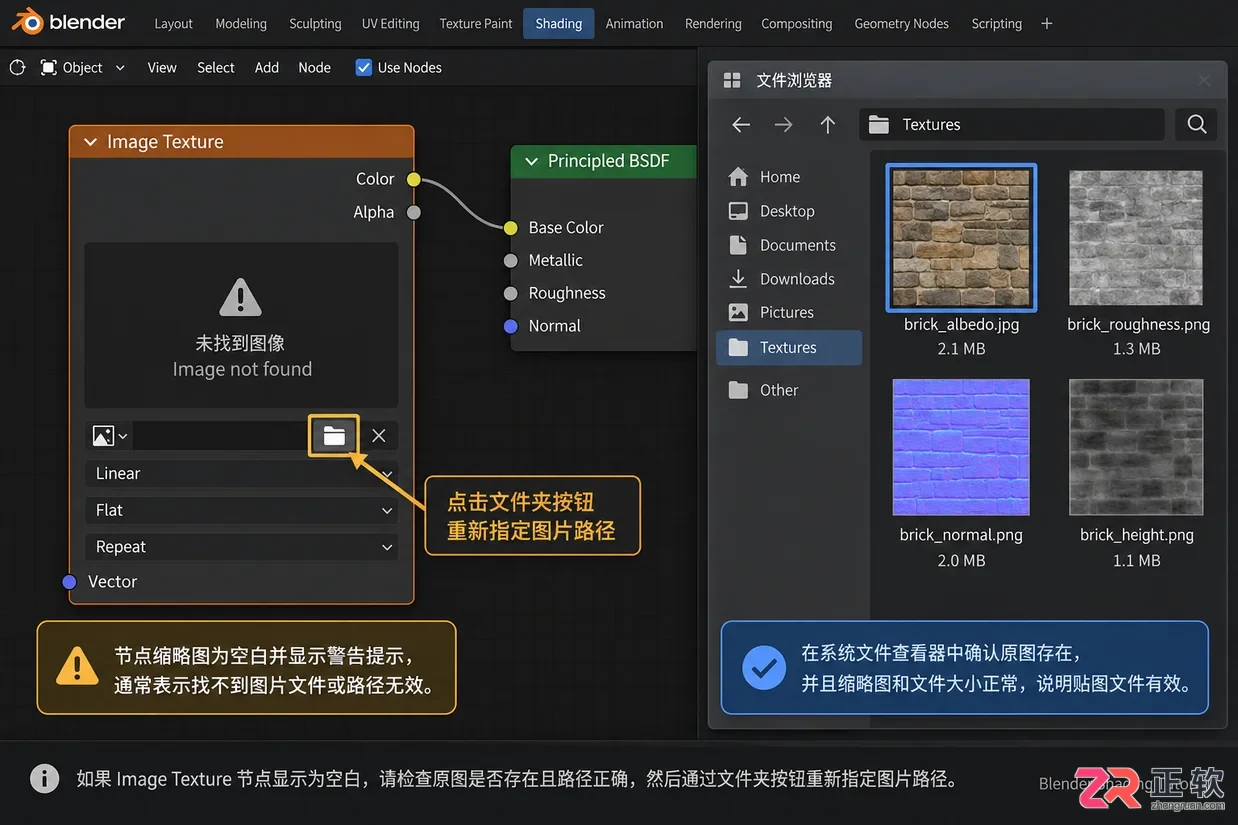Click the file browser grid icon

[x=732, y=80]
